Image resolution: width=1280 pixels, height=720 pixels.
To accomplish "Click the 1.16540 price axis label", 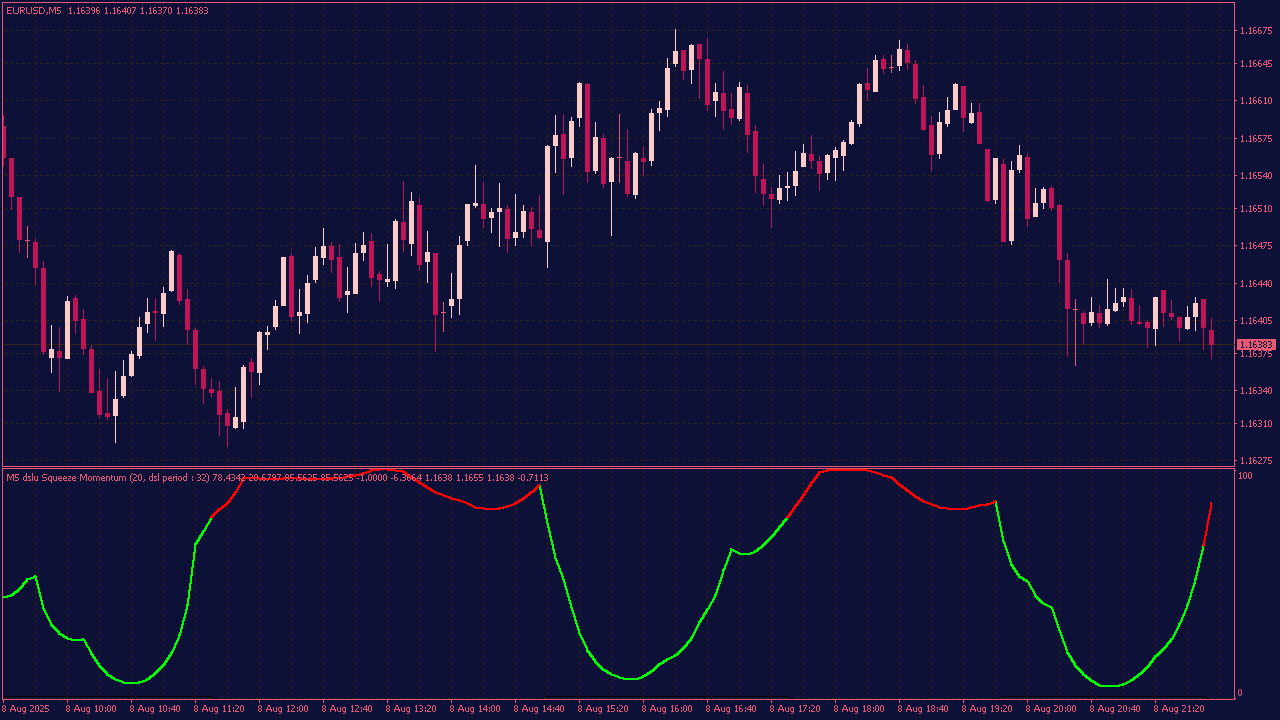I will [x=1255, y=175].
